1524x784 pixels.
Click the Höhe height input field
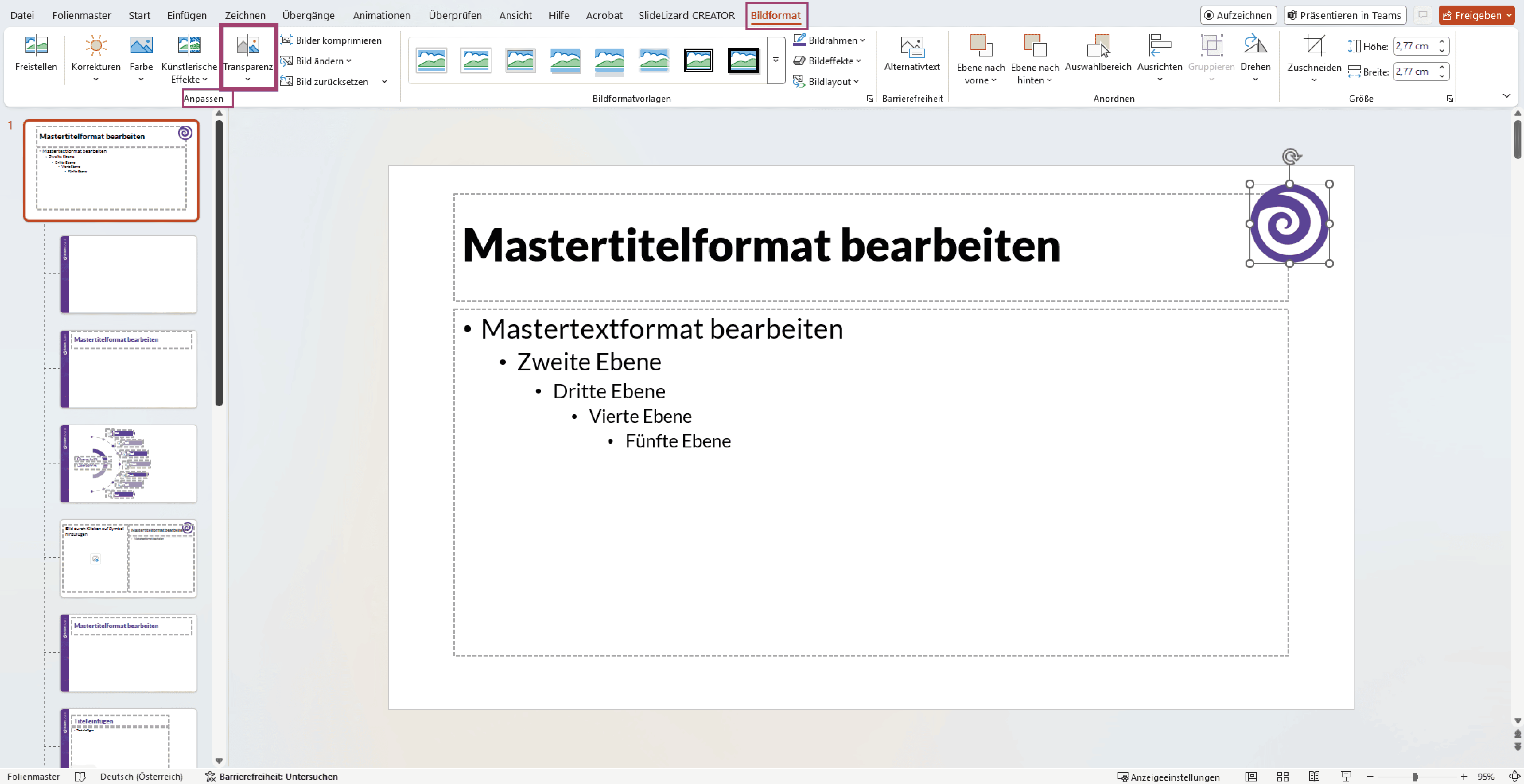point(1414,46)
